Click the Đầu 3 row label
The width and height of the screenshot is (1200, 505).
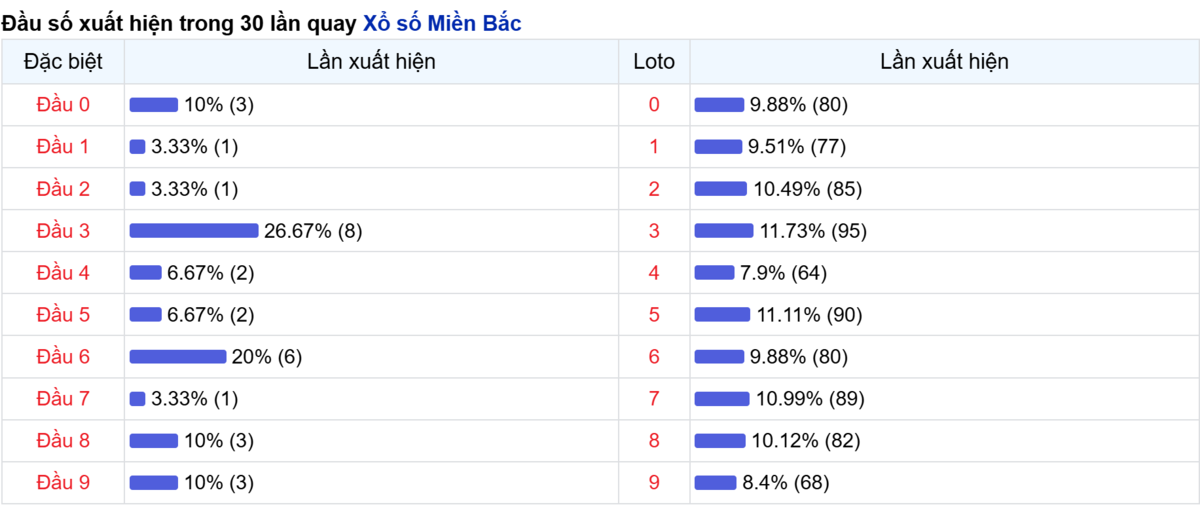63,231
